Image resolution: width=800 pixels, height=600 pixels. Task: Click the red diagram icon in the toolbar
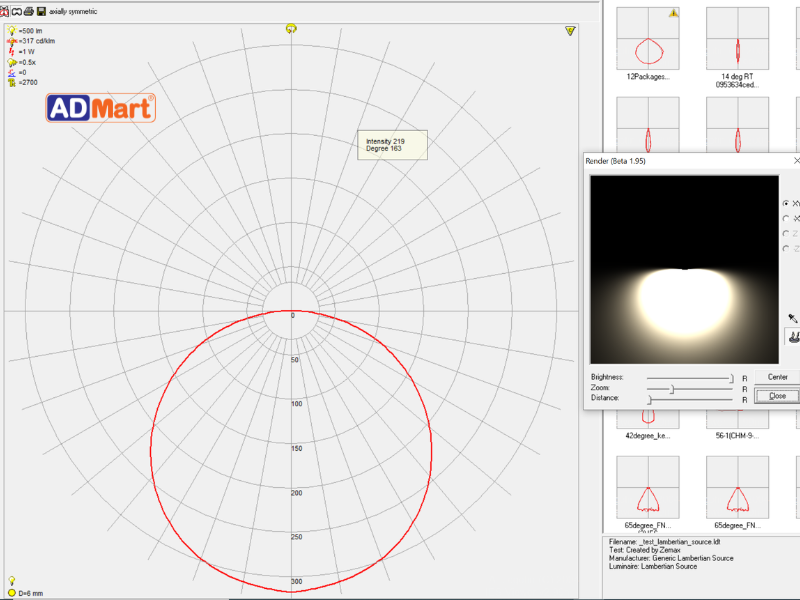(4, 11)
